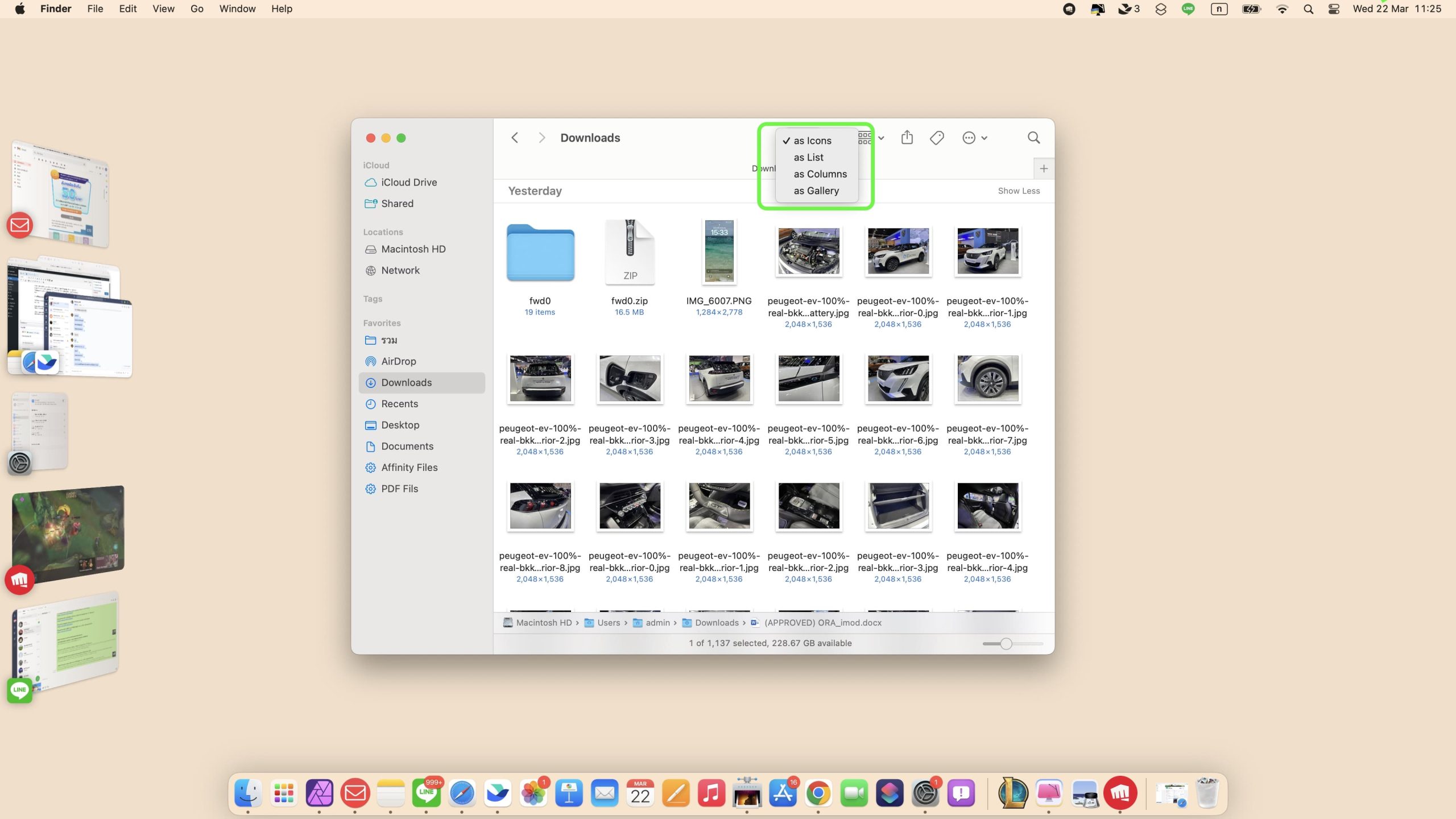This screenshot has height=819, width=1456.
Task: Open iCloud Drive in the sidebar
Action: click(x=408, y=182)
